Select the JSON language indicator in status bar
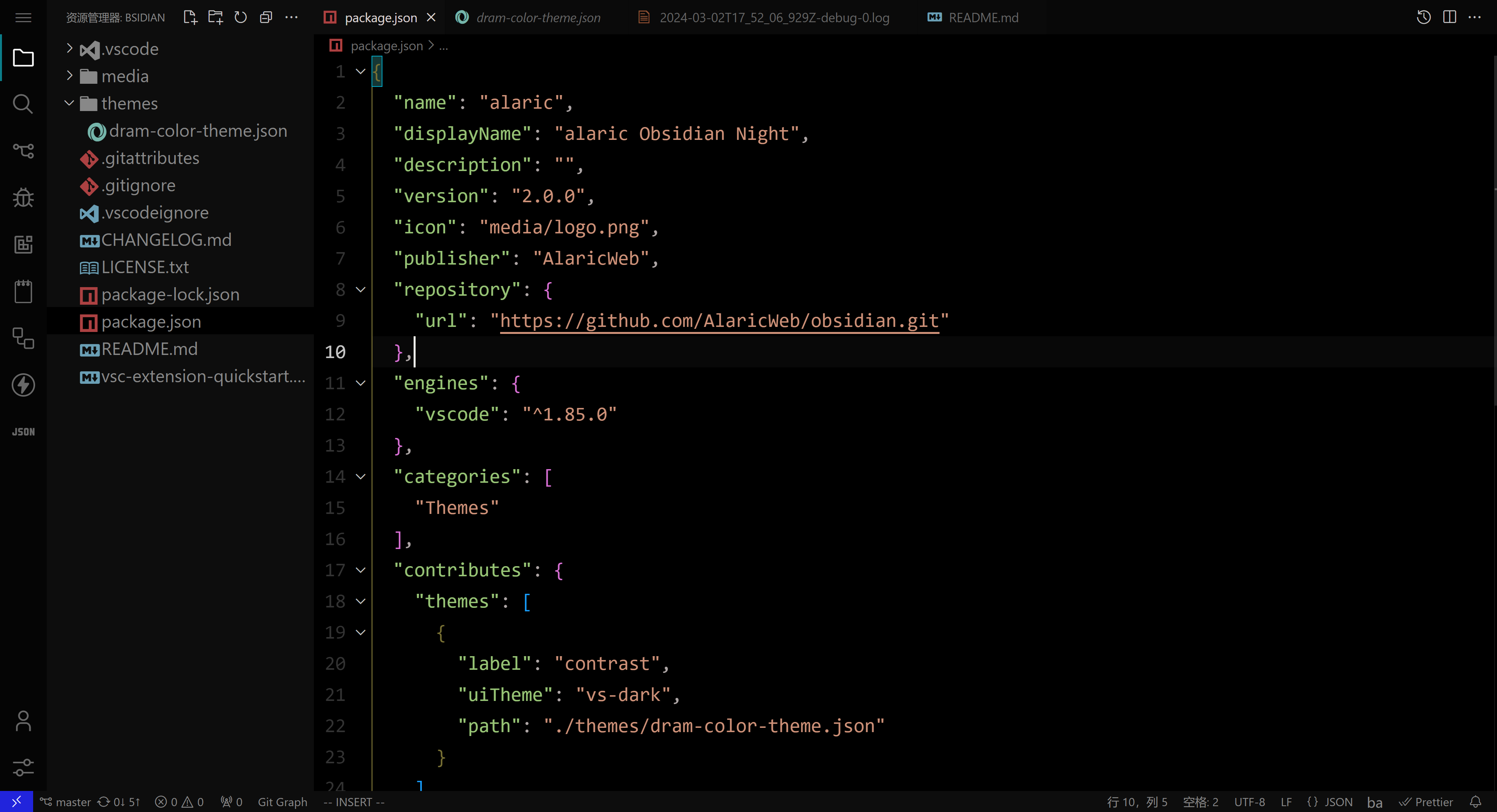Screen dimensions: 1497x812 click(1339, 802)
